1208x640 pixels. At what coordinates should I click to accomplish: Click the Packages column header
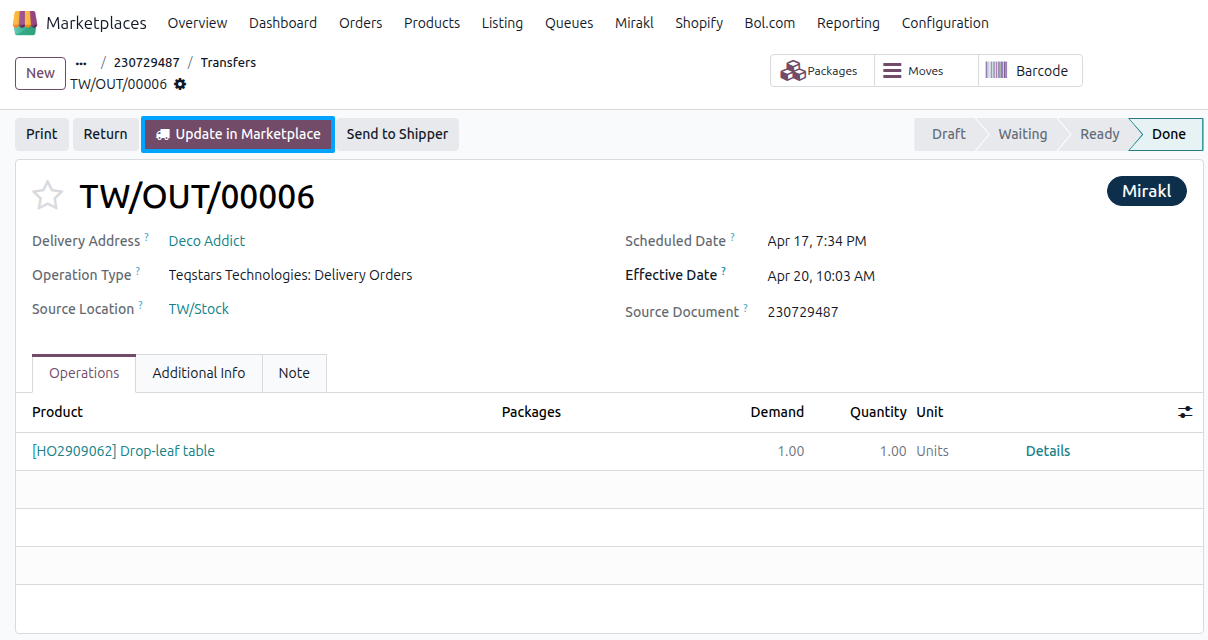pos(531,412)
